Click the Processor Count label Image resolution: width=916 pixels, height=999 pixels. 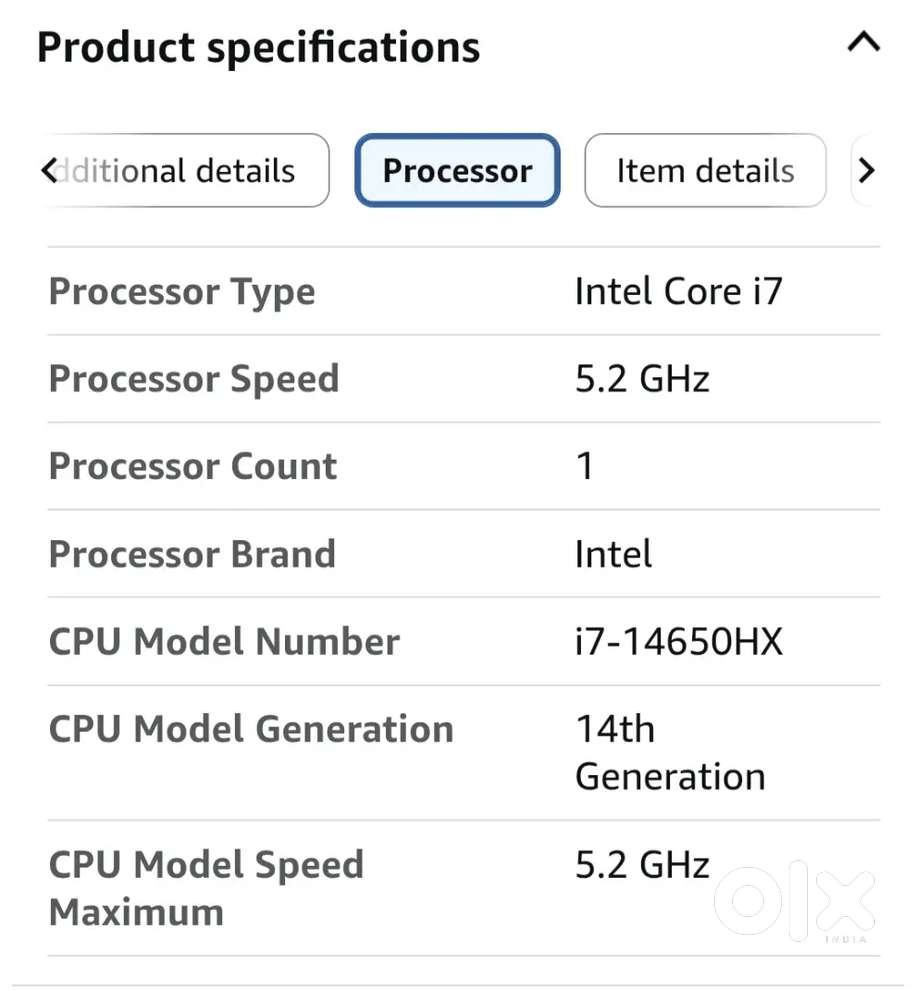(x=193, y=467)
